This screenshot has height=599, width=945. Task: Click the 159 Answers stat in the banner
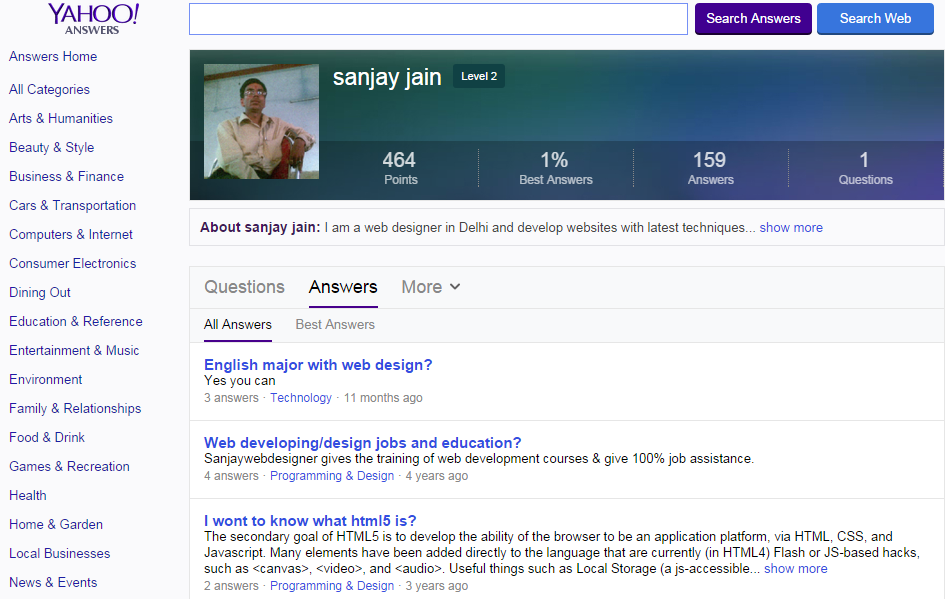pyautogui.click(x=711, y=168)
